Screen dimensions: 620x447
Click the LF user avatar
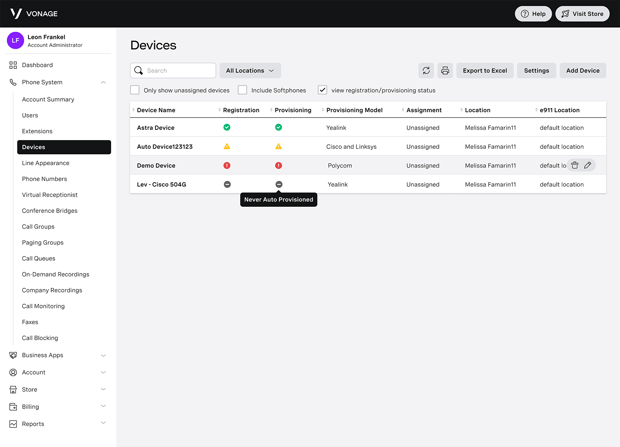(15, 40)
